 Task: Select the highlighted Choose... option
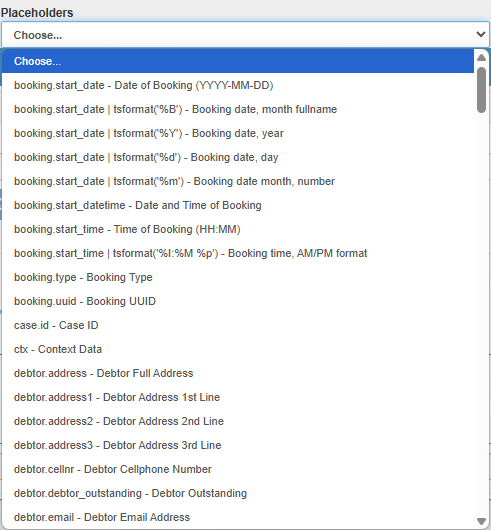[x=238, y=61]
